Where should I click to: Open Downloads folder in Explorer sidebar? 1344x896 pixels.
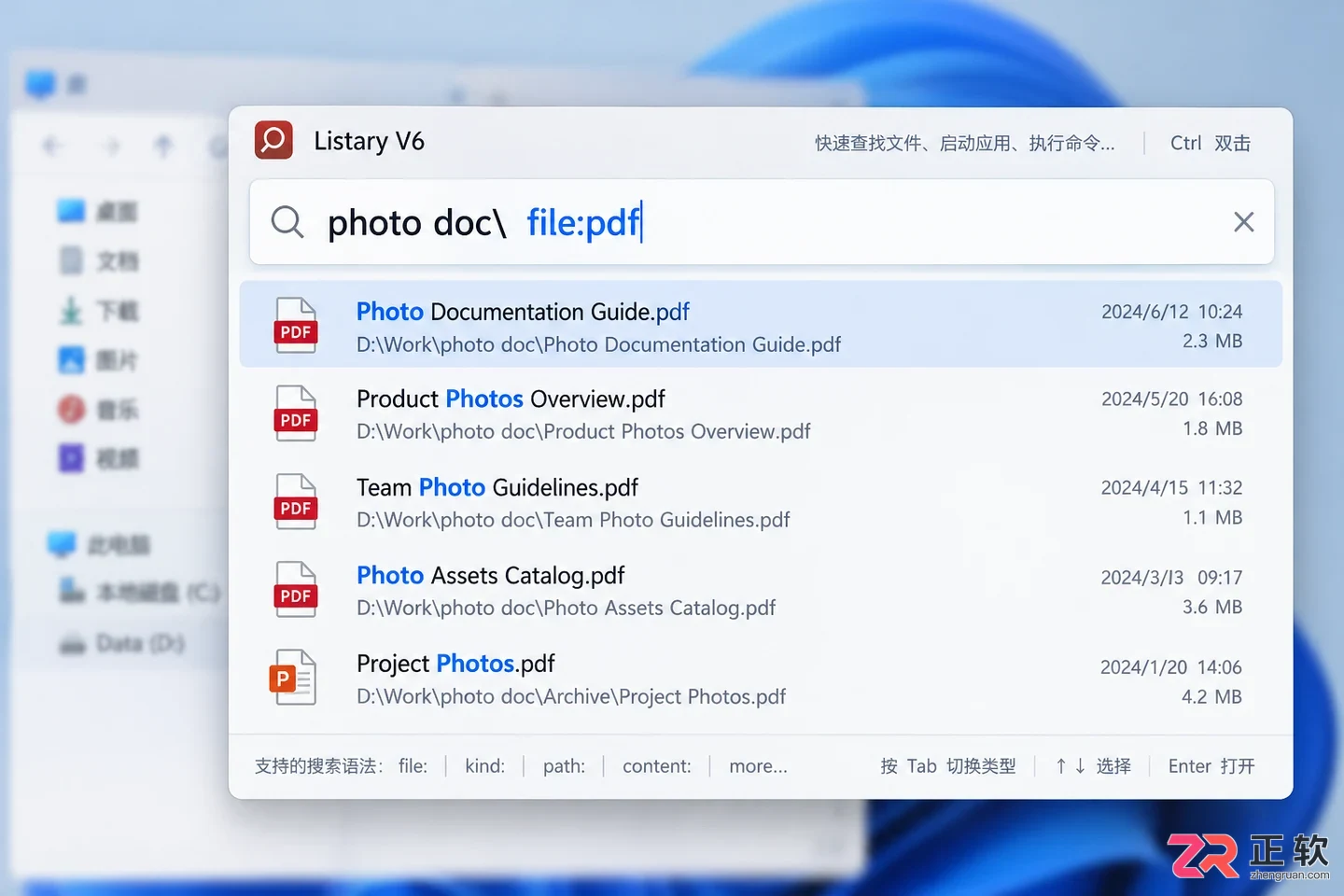click(97, 310)
